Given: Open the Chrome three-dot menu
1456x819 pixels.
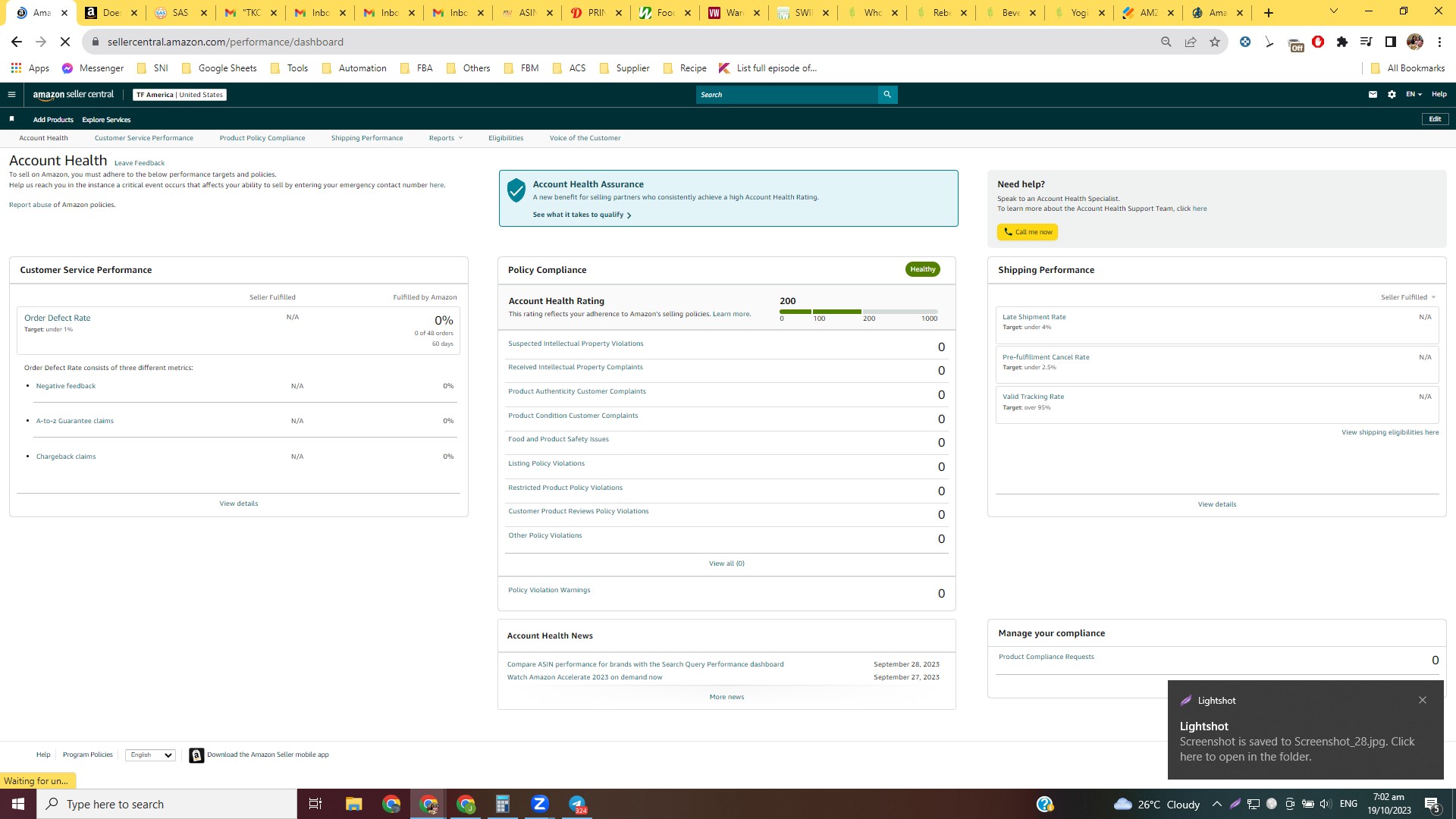Looking at the screenshot, I should pos(1439,42).
